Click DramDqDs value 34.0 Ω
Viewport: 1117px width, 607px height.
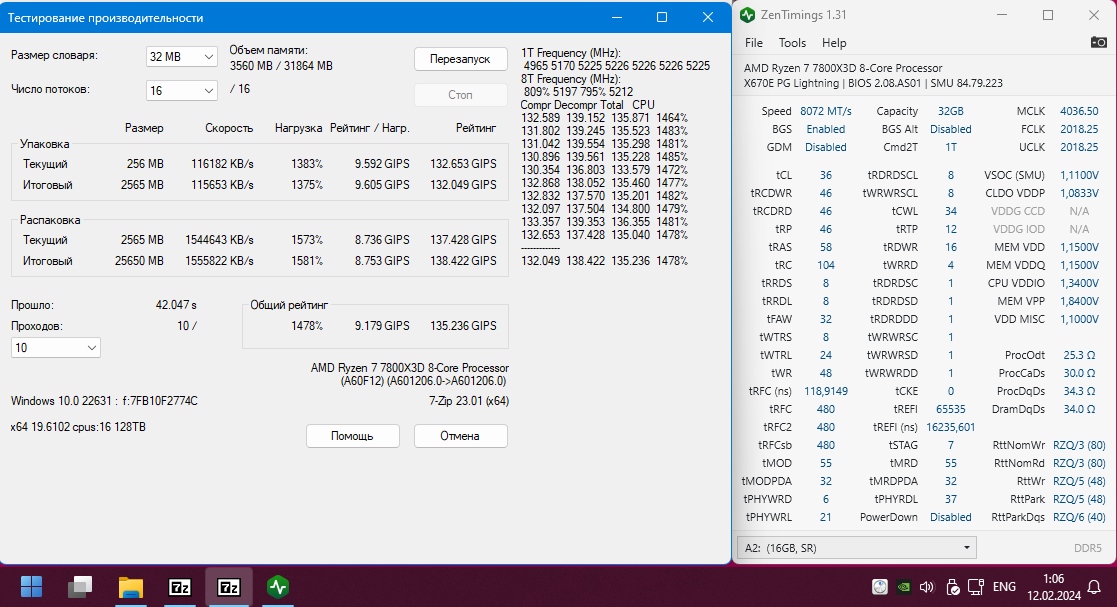click(1079, 409)
